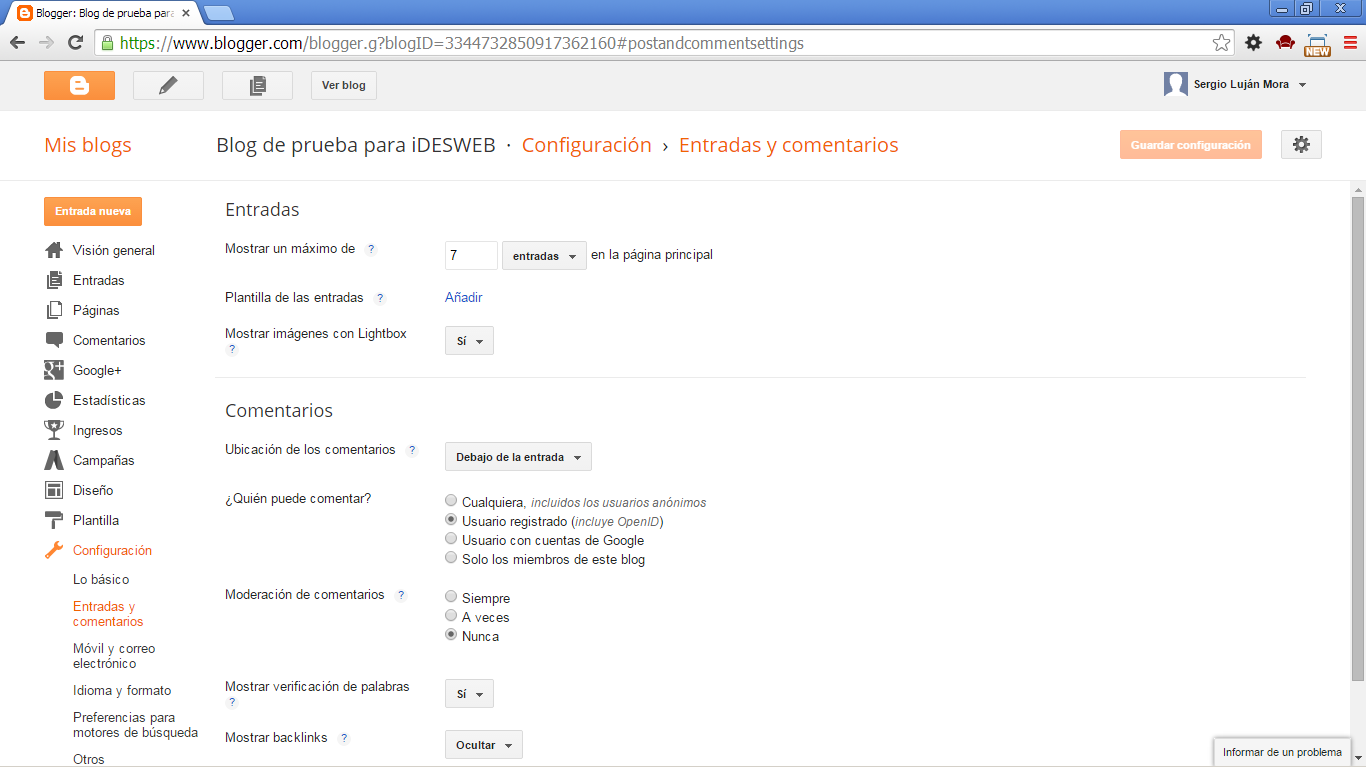Click the Ingresos trophy icon
This screenshot has width=1366, height=768.
tap(54, 430)
